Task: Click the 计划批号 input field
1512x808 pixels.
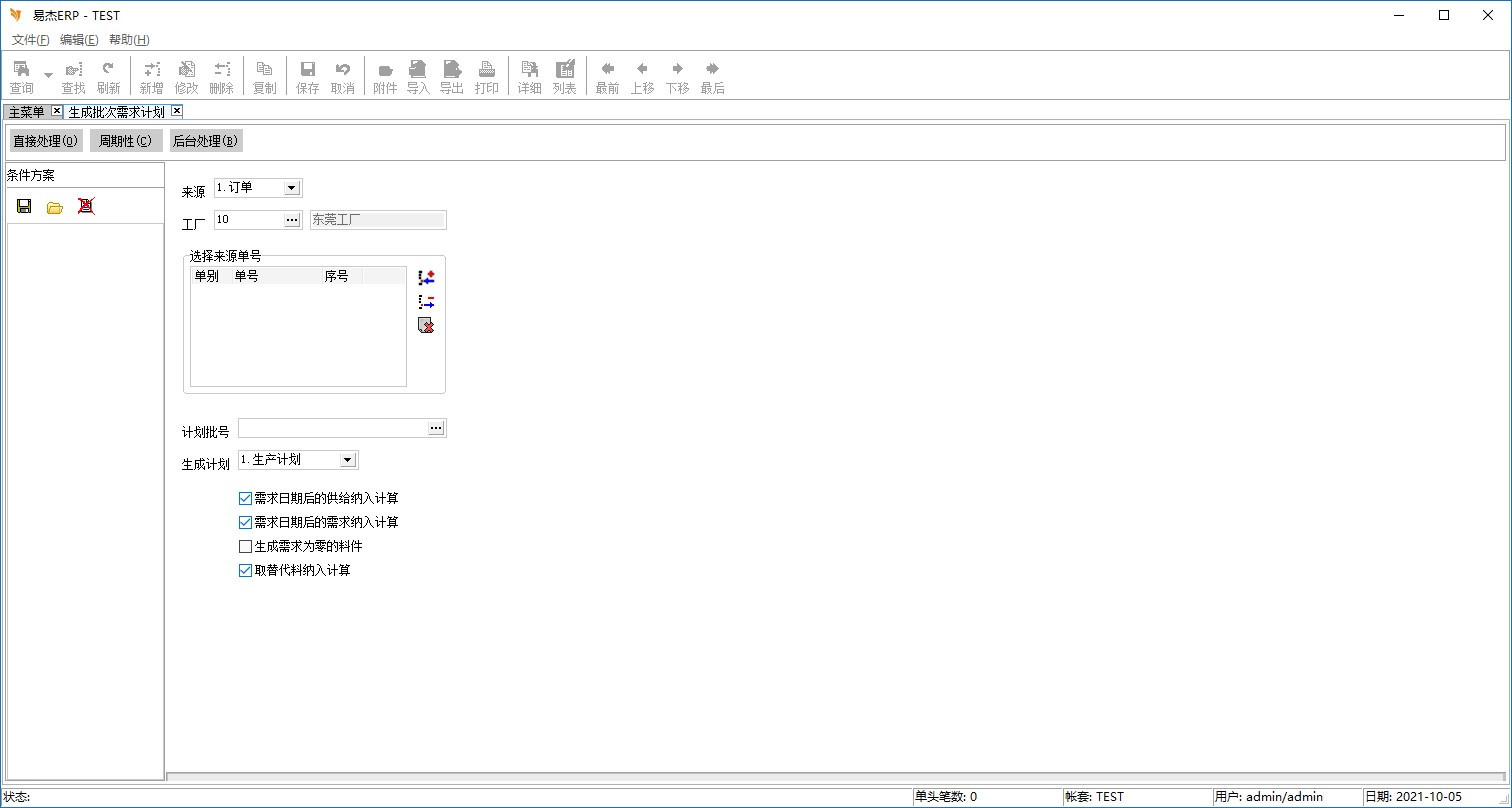Action: point(332,428)
